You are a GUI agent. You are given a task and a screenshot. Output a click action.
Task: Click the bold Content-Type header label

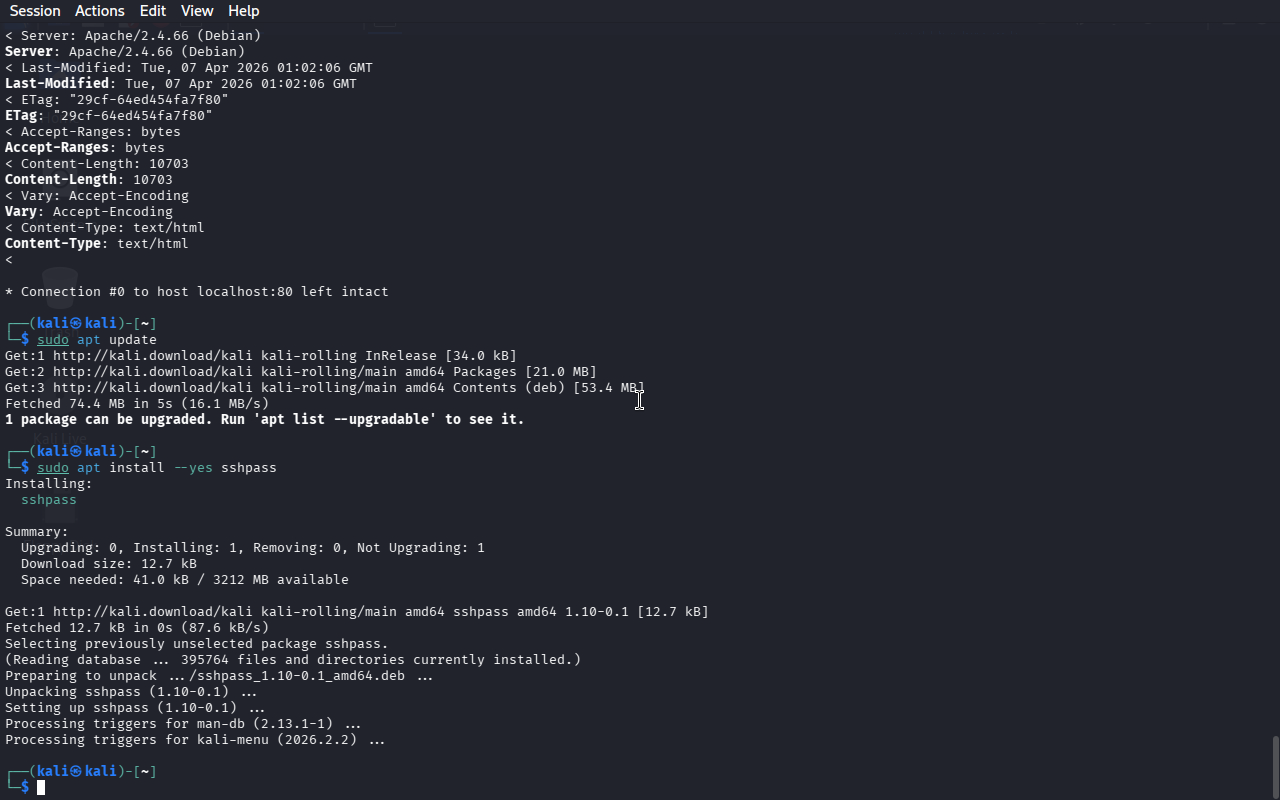(x=53, y=244)
